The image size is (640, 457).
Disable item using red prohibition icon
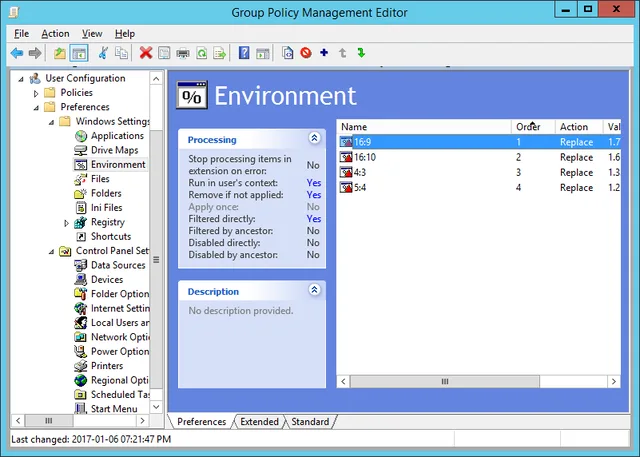pyautogui.click(x=306, y=53)
